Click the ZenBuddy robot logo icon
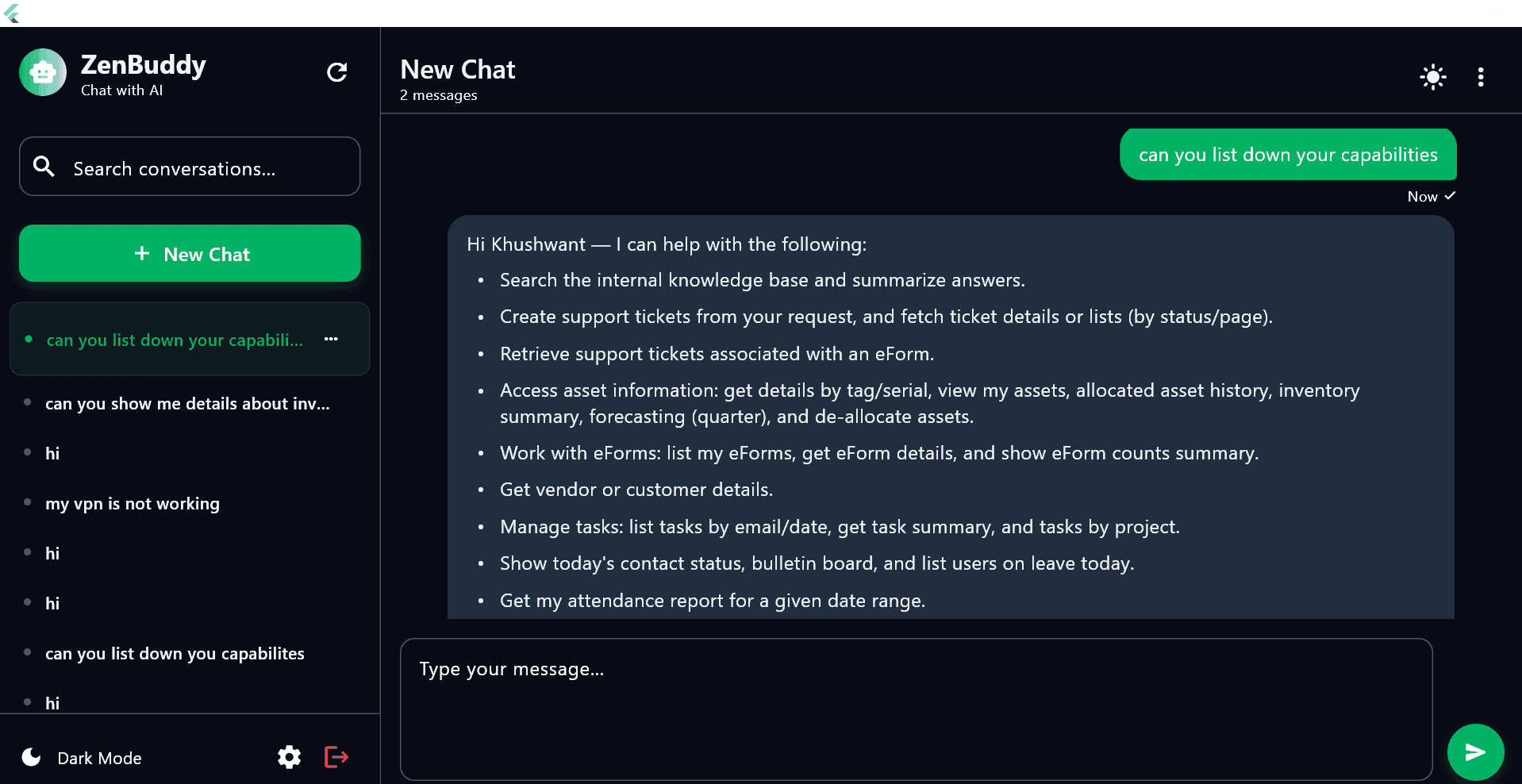 pyautogui.click(x=42, y=71)
